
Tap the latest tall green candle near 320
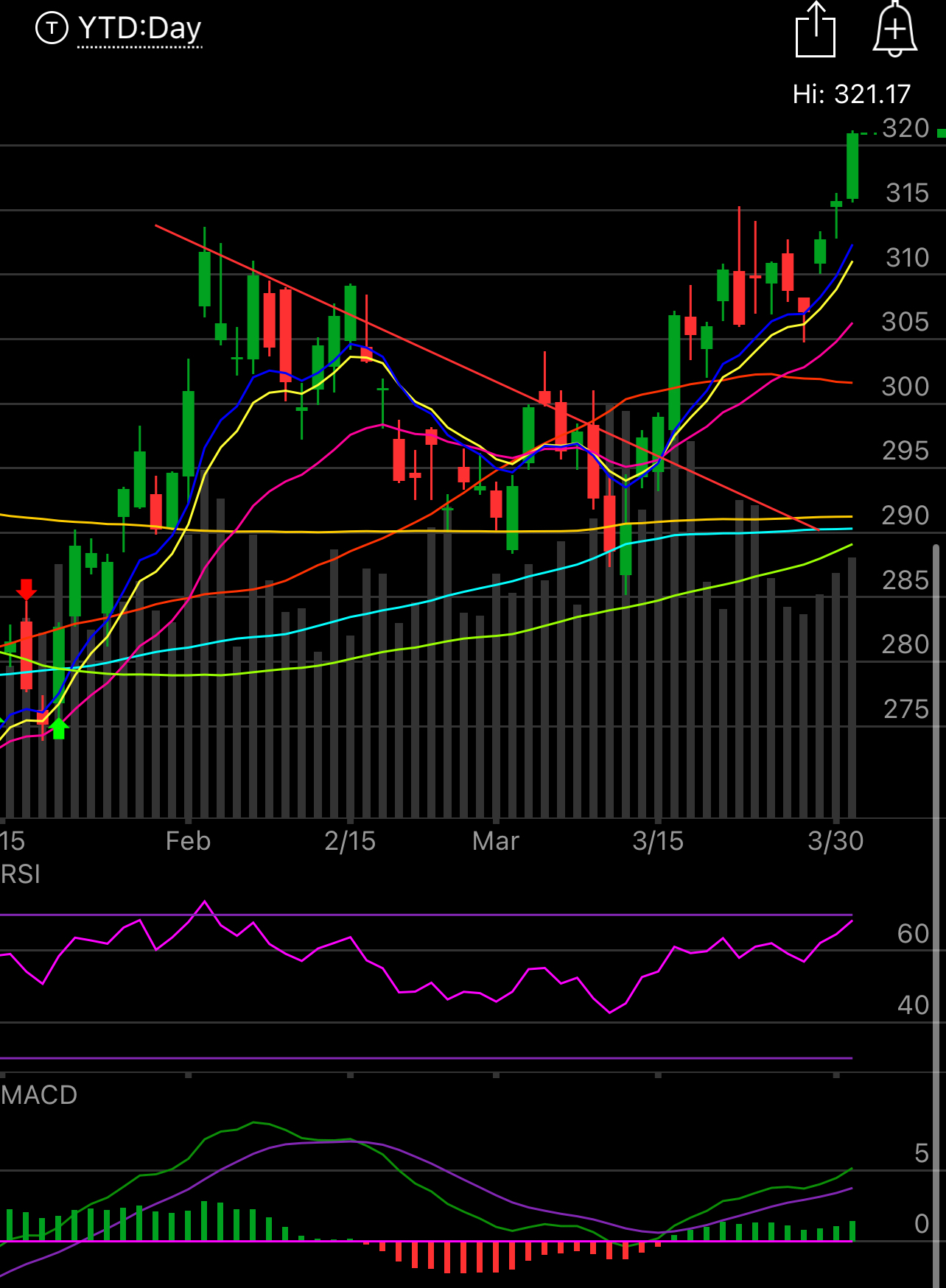(x=852, y=166)
